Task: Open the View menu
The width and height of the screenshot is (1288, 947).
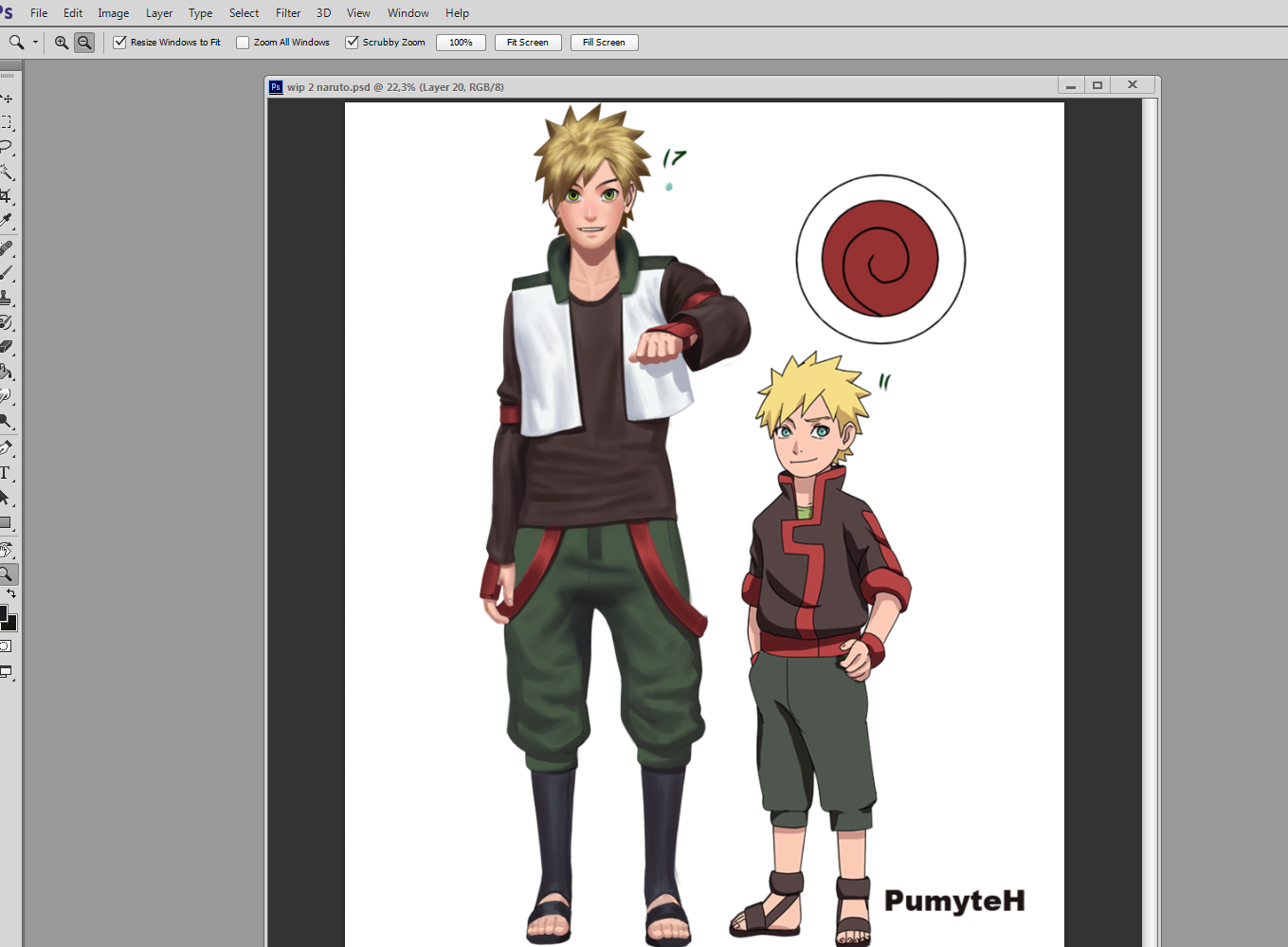Action: pos(358,13)
